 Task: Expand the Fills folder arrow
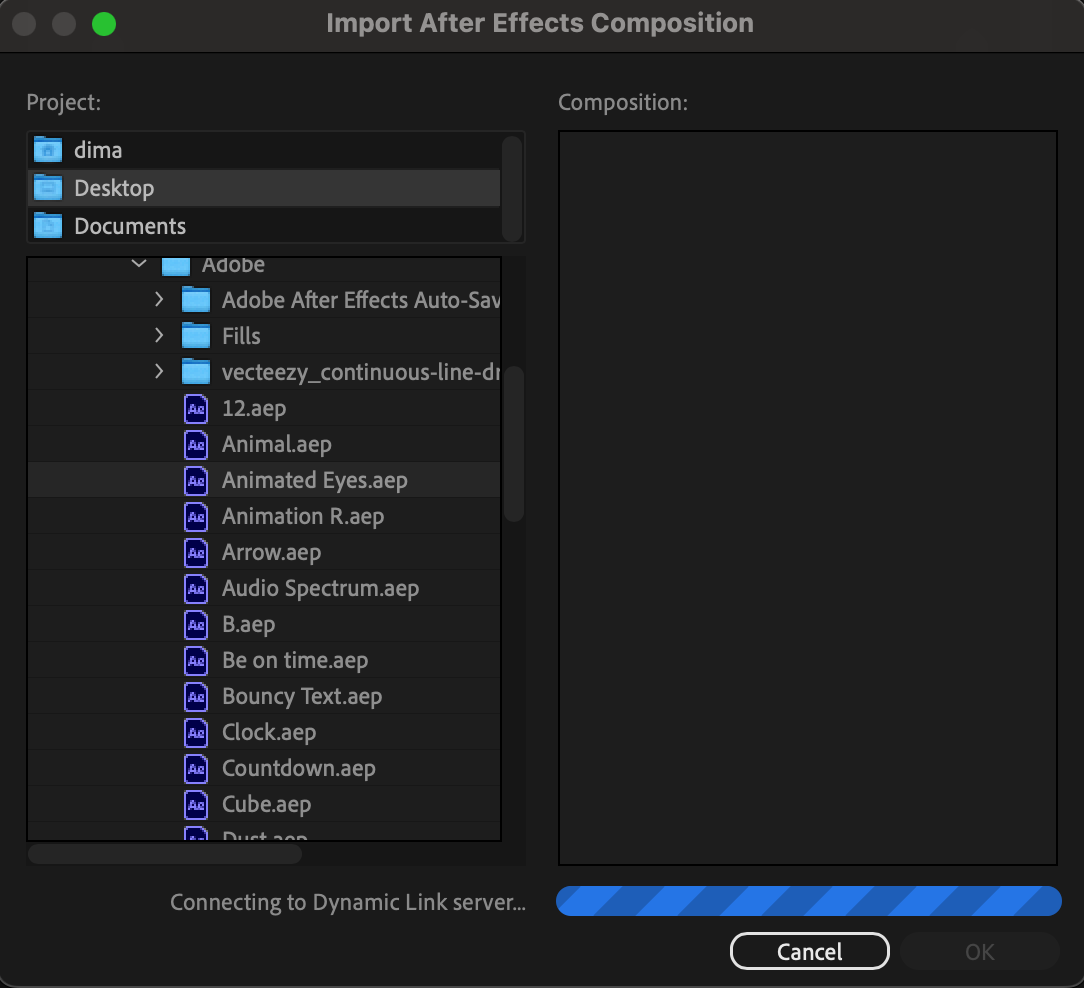159,335
